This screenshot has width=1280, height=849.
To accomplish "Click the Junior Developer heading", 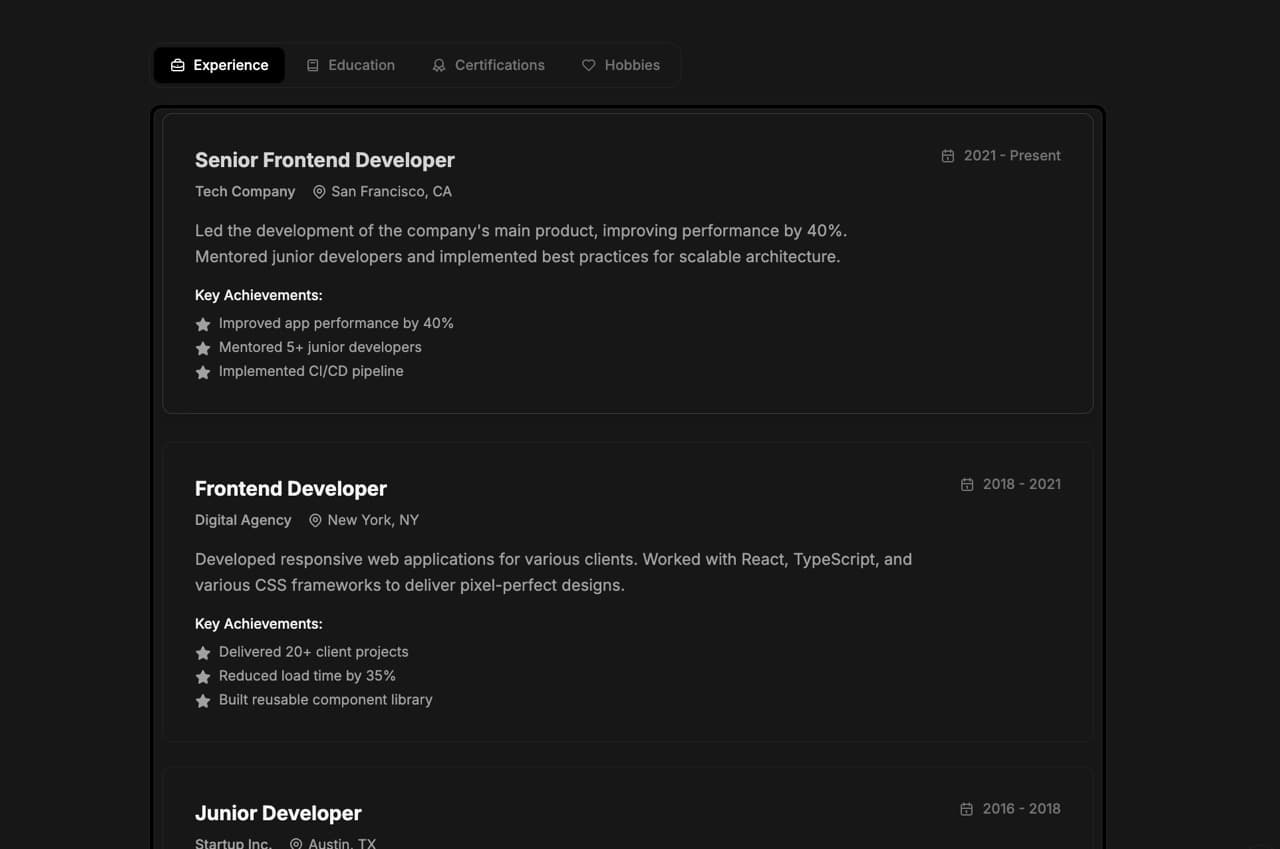I will (278, 813).
